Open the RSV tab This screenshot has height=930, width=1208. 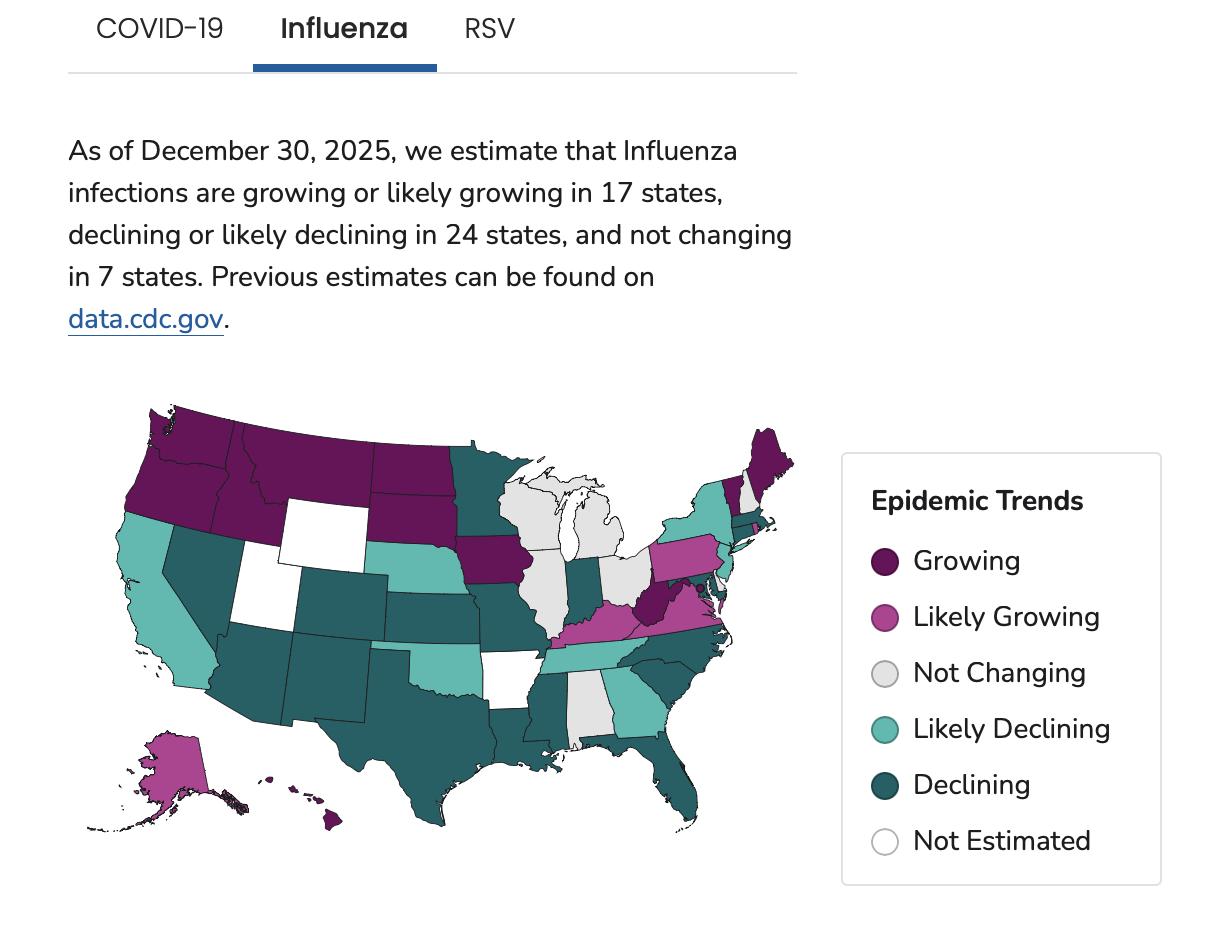pos(490,29)
